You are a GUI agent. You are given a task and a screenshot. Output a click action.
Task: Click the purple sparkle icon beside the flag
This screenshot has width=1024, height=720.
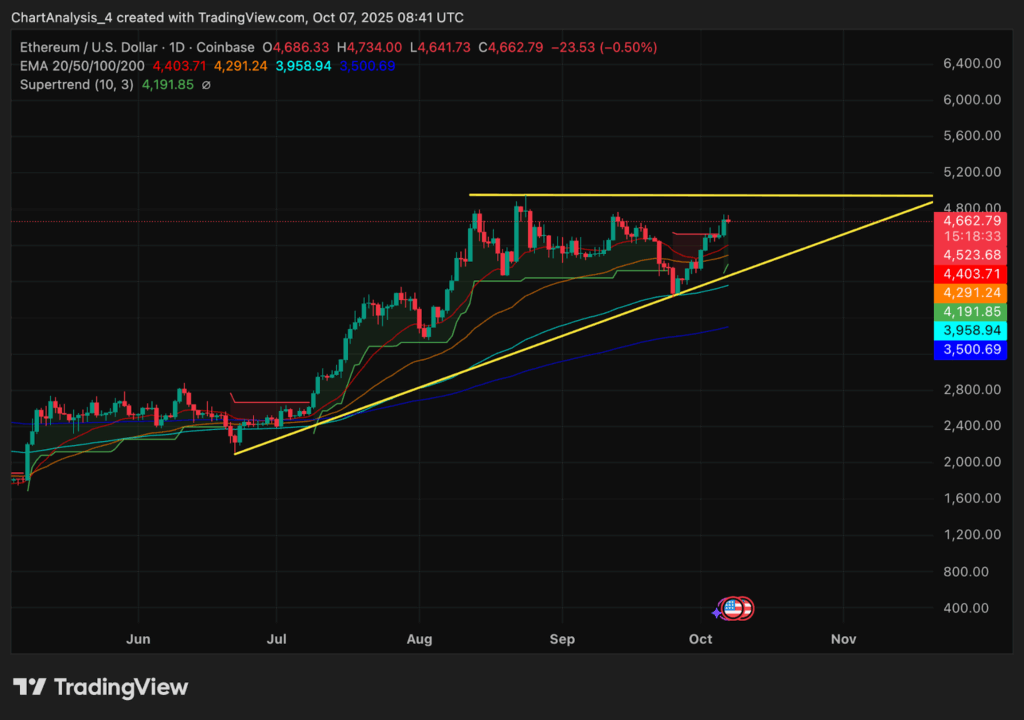click(x=718, y=610)
